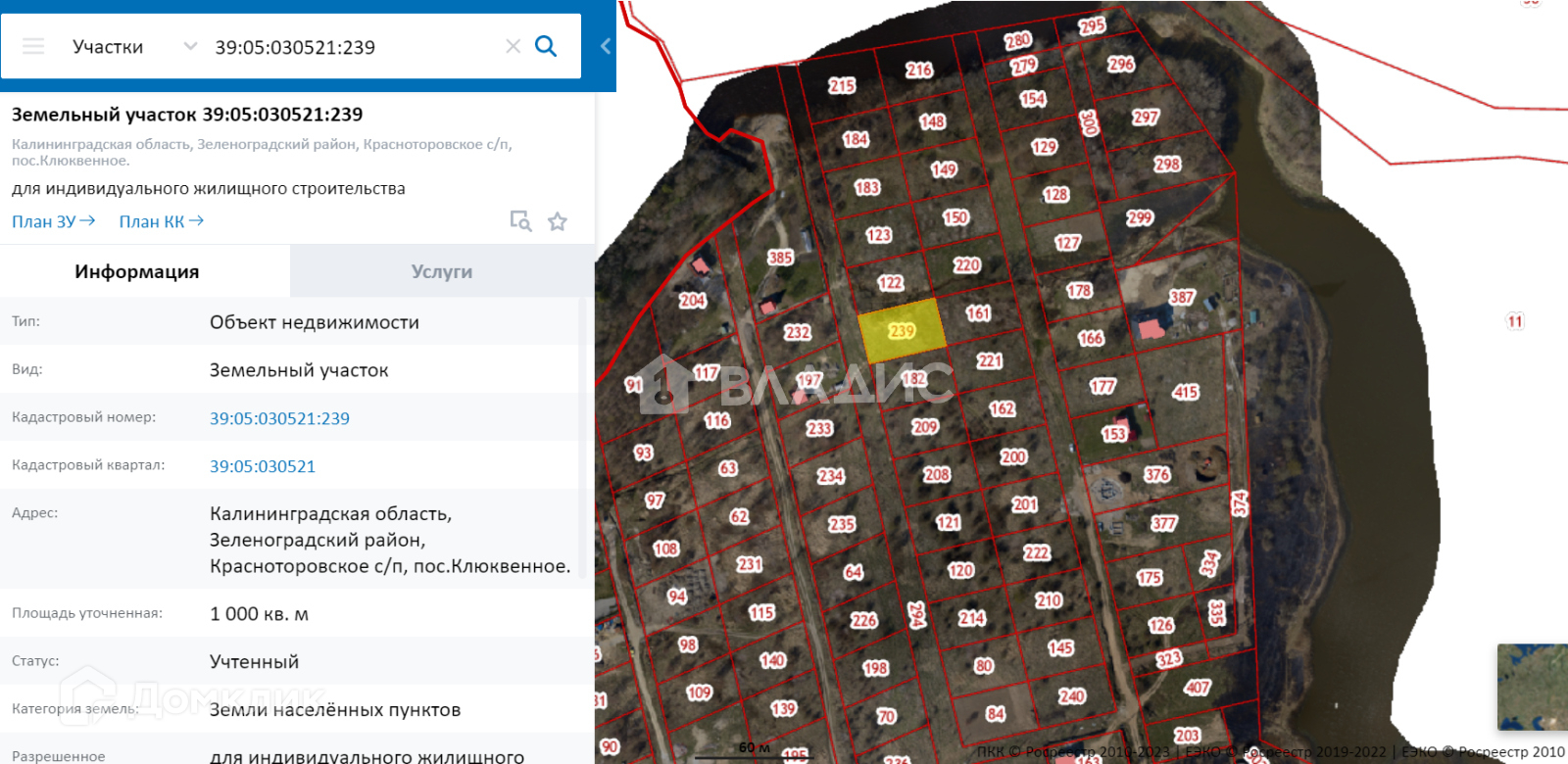Click parcel label 231 on the map
The image size is (1568, 764).
pos(750,564)
